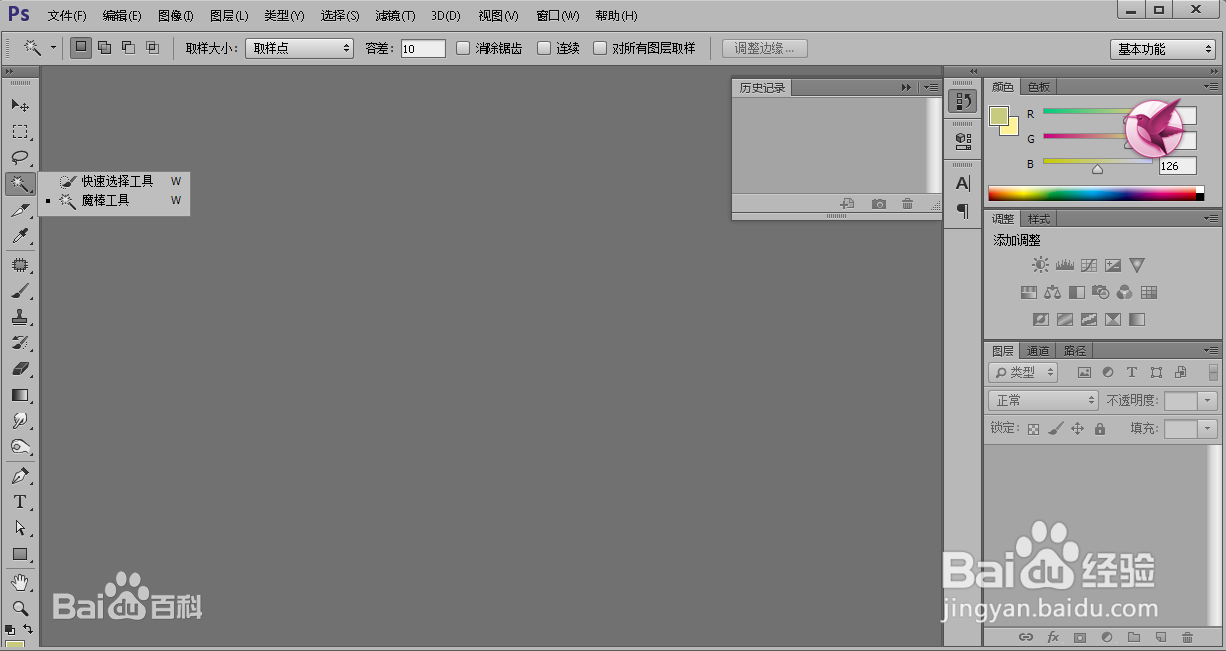Viewport: 1226px width, 651px height.
Task: Add a Brightness/Contrast adjustment
Action: click(1041, 266)
